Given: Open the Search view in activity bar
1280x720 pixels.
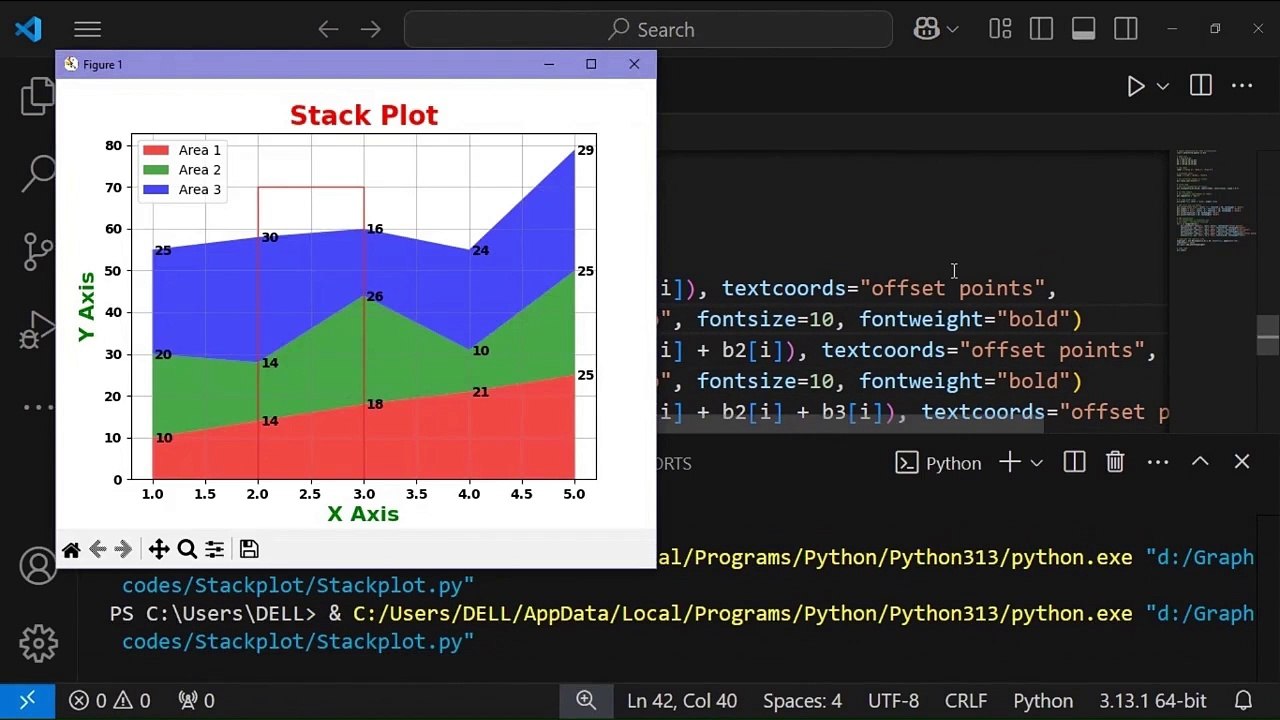Looking at the screenshot, I should coord(38,173).
